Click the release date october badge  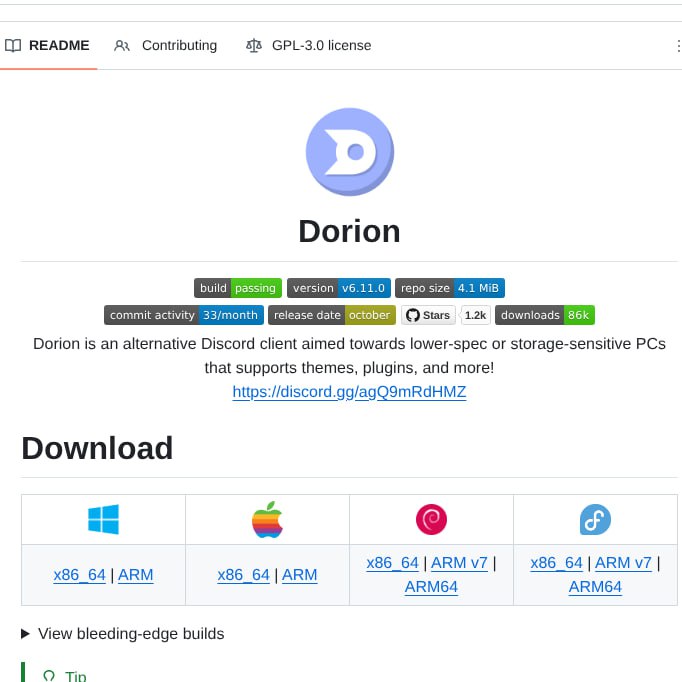332,315
